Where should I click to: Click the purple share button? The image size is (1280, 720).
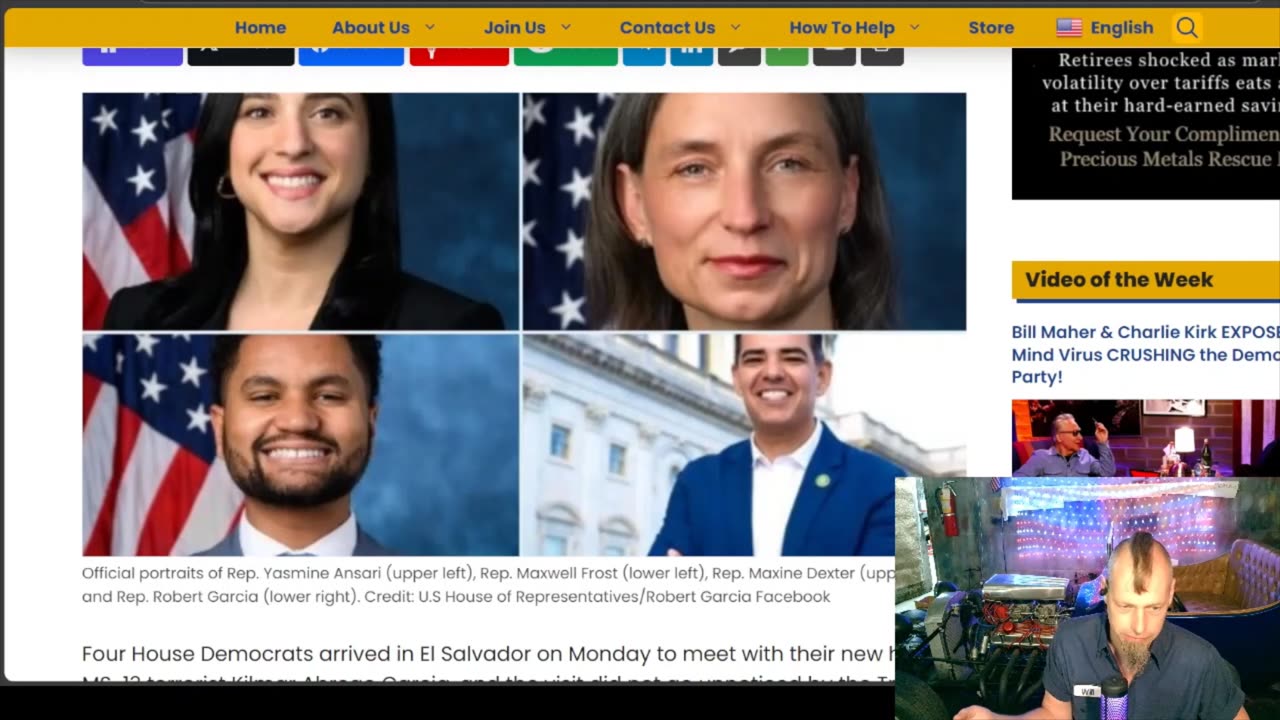132,55
